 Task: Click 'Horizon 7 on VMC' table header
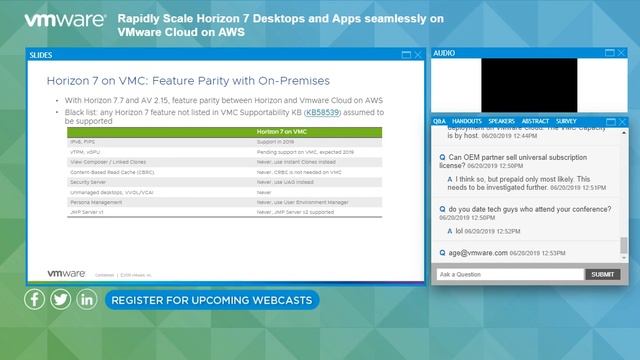282,131
